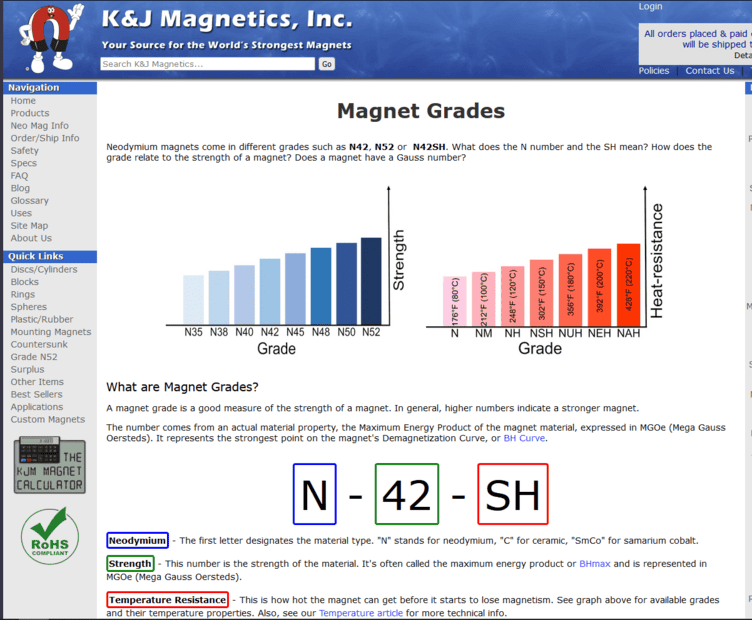Viewport: 752px width, 620px height.
Task: Go to Home in navigation
Action: coord(23,101)
